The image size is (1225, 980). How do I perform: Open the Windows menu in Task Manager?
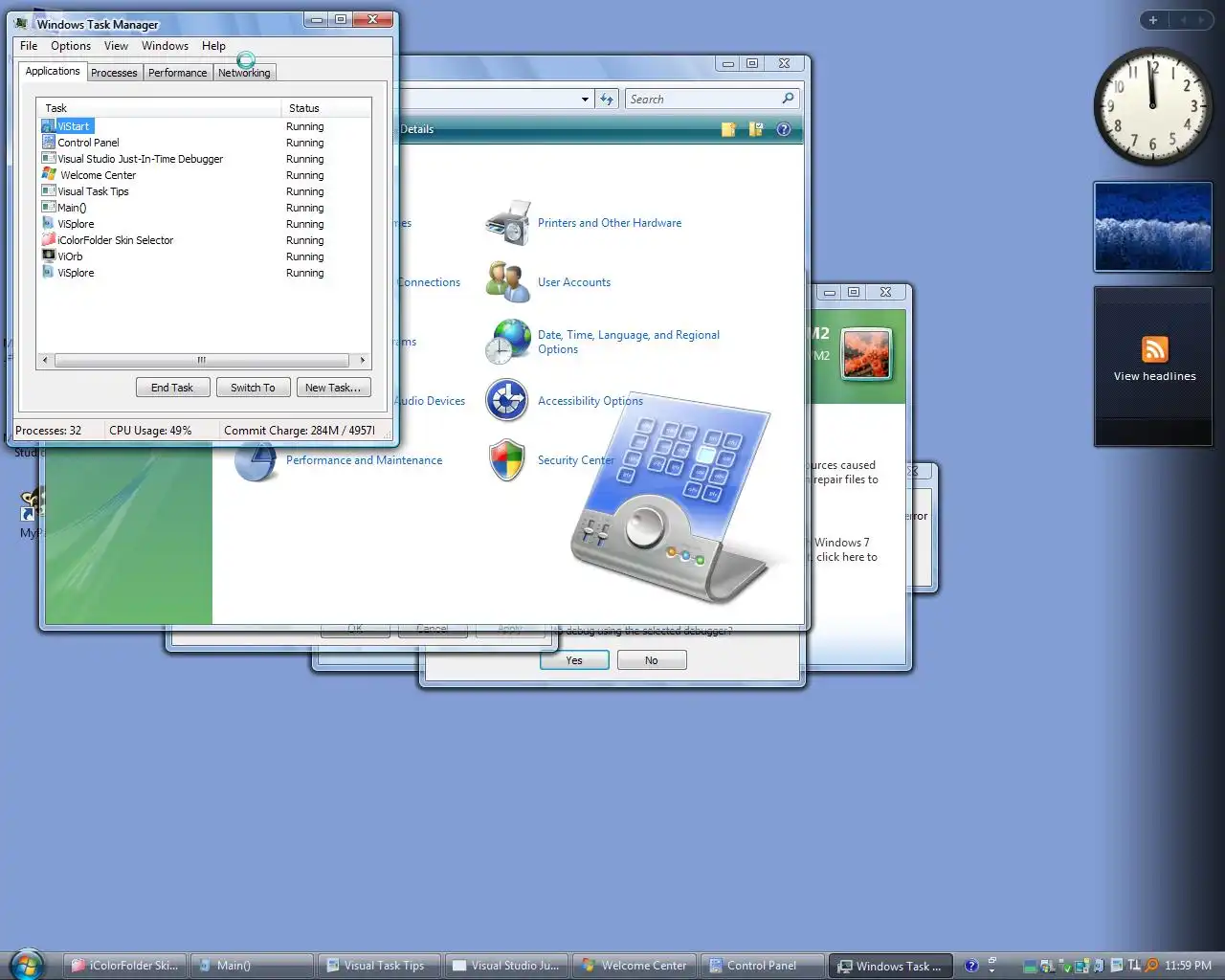click(165, 46)
